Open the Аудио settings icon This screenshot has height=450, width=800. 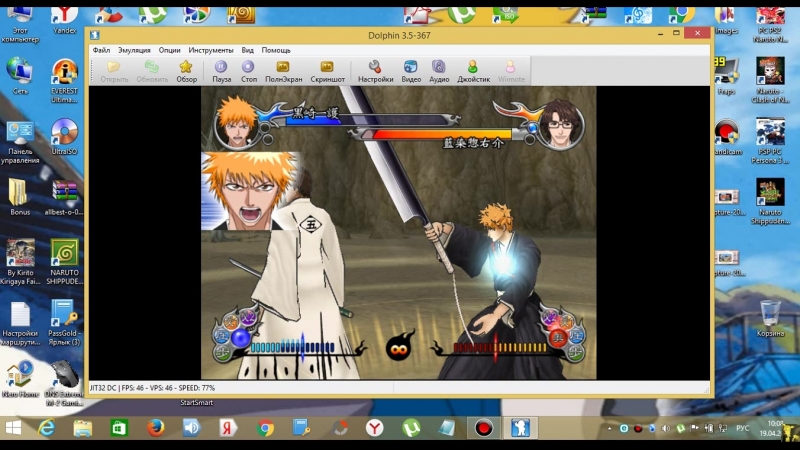(x=439, y=71)
